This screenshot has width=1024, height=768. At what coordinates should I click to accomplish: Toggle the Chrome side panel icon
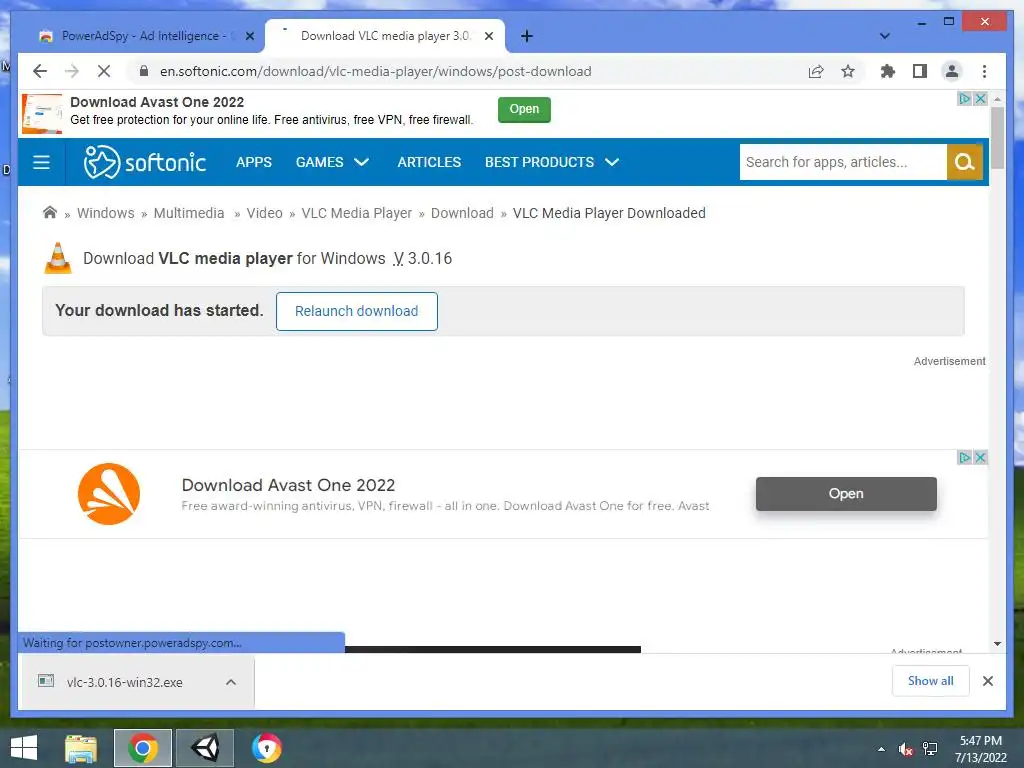(920, 71)
